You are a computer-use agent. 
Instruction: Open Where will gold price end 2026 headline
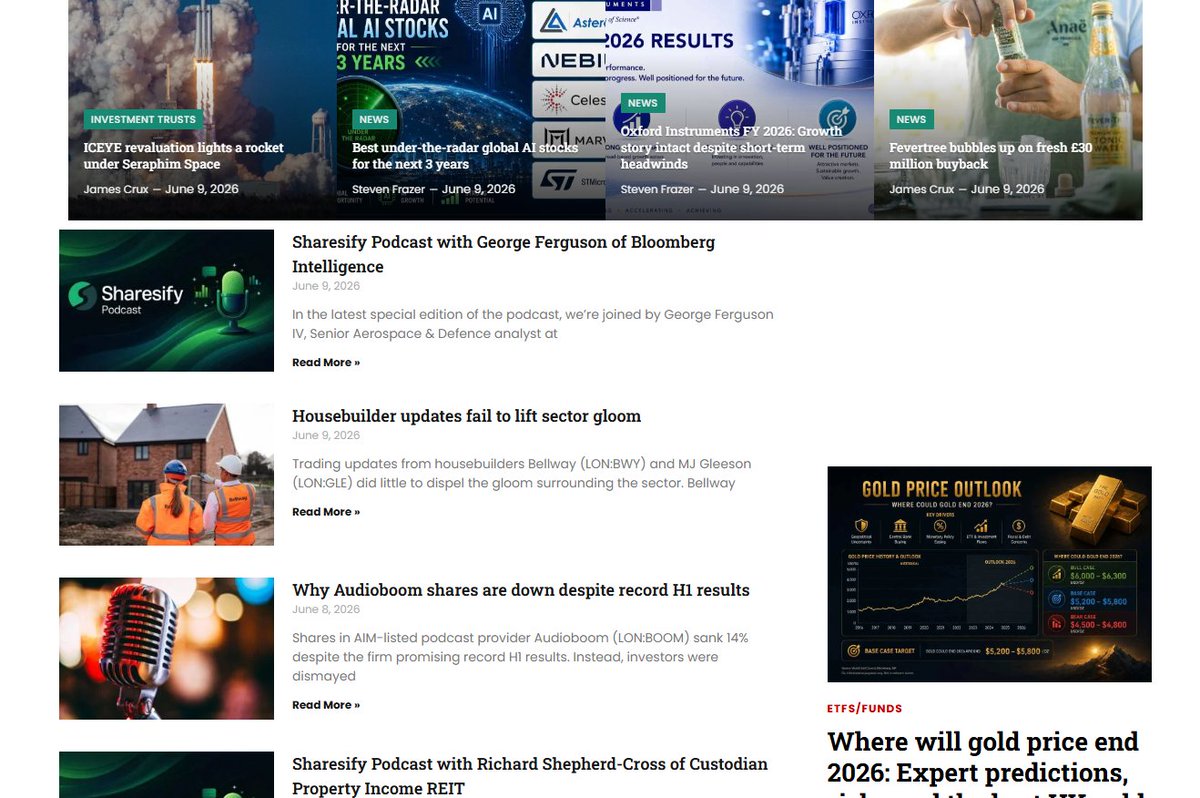tap(983, 763)
